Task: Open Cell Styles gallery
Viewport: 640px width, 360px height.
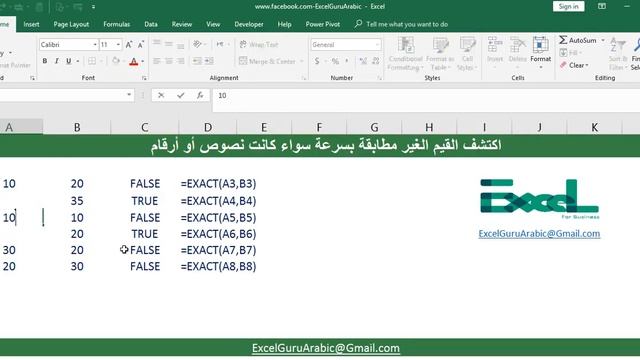Action: [467, 53]
